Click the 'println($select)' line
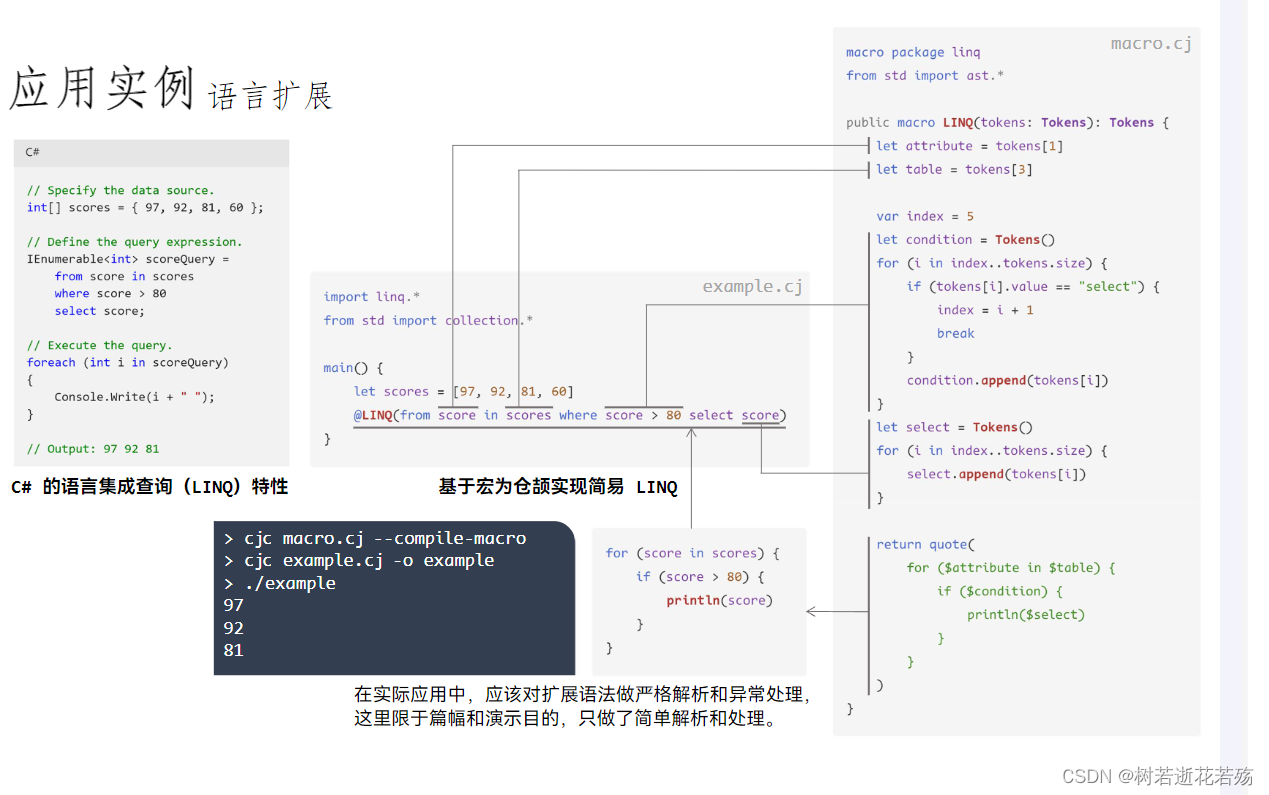Image resolution: width=1269 pixels, height=795 pixels. (1026, 615)
